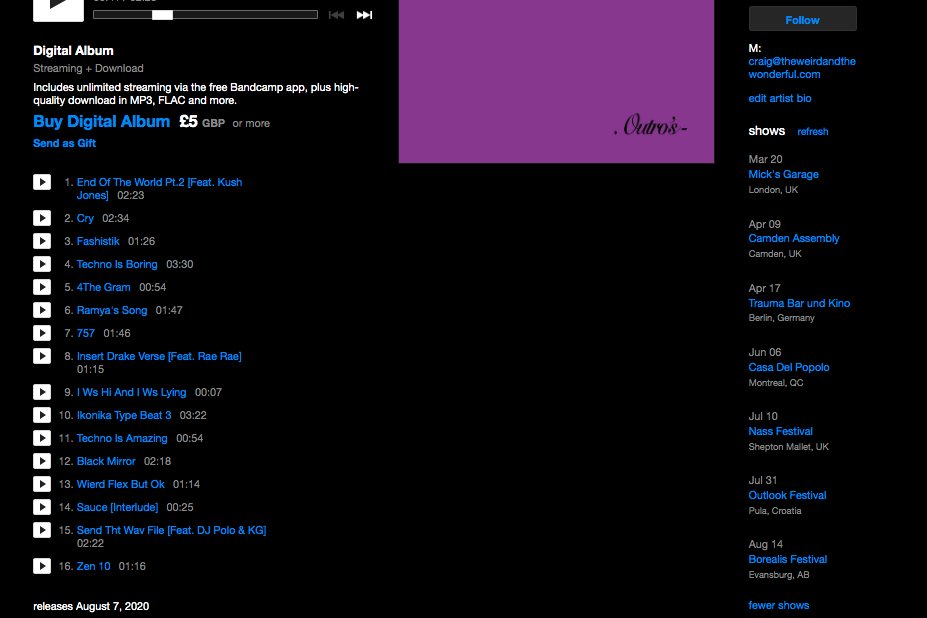
Task: Go to previous track in player
Action: (336, 15)
